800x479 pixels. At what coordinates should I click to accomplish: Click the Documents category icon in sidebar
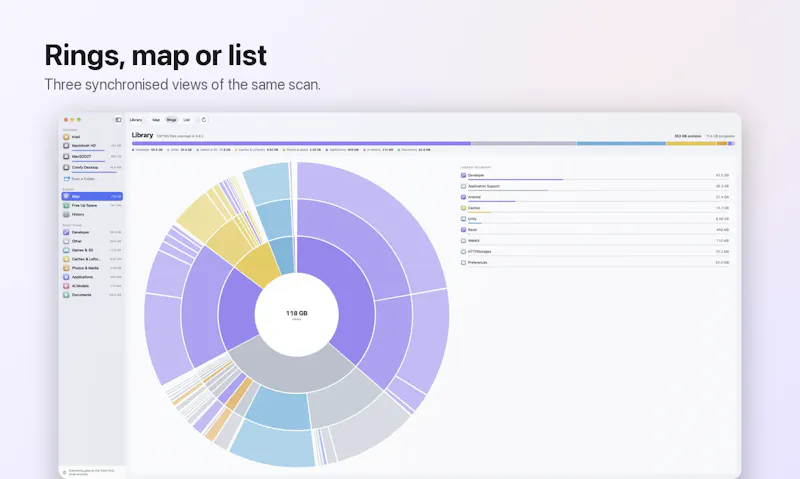click(x=66, y=295)
